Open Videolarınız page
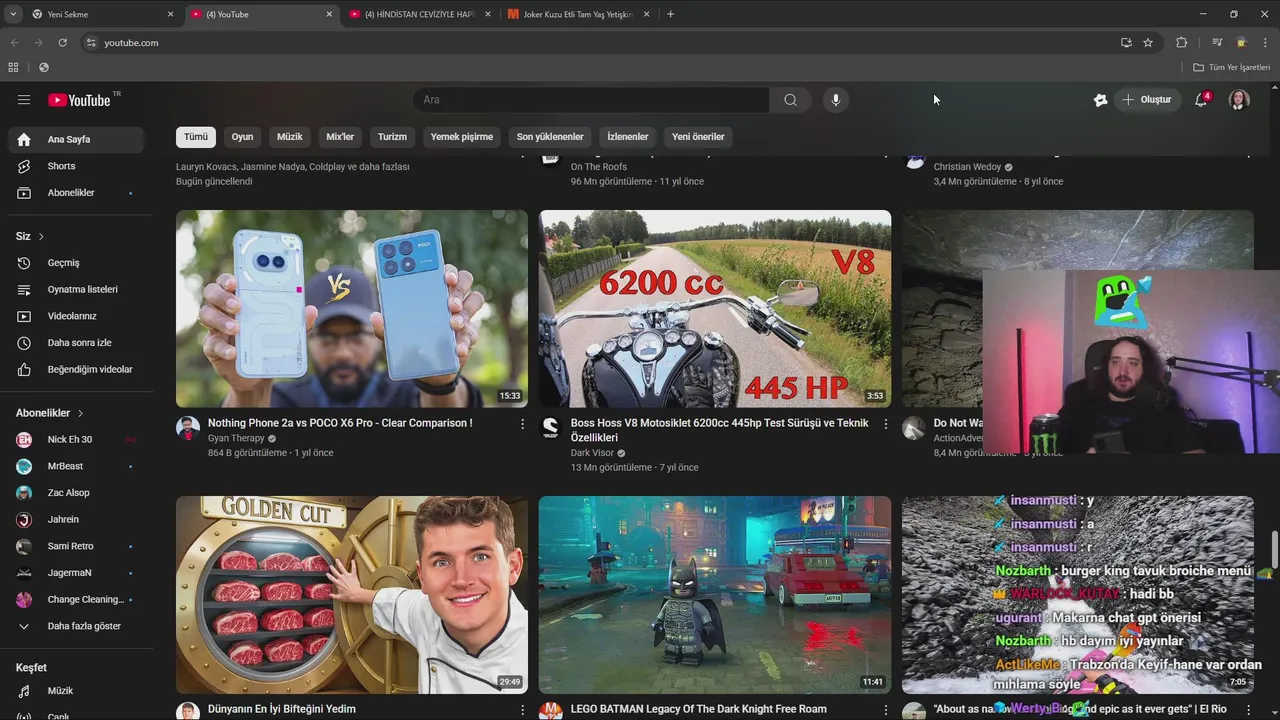1280x720 pixels. point(76,316)
